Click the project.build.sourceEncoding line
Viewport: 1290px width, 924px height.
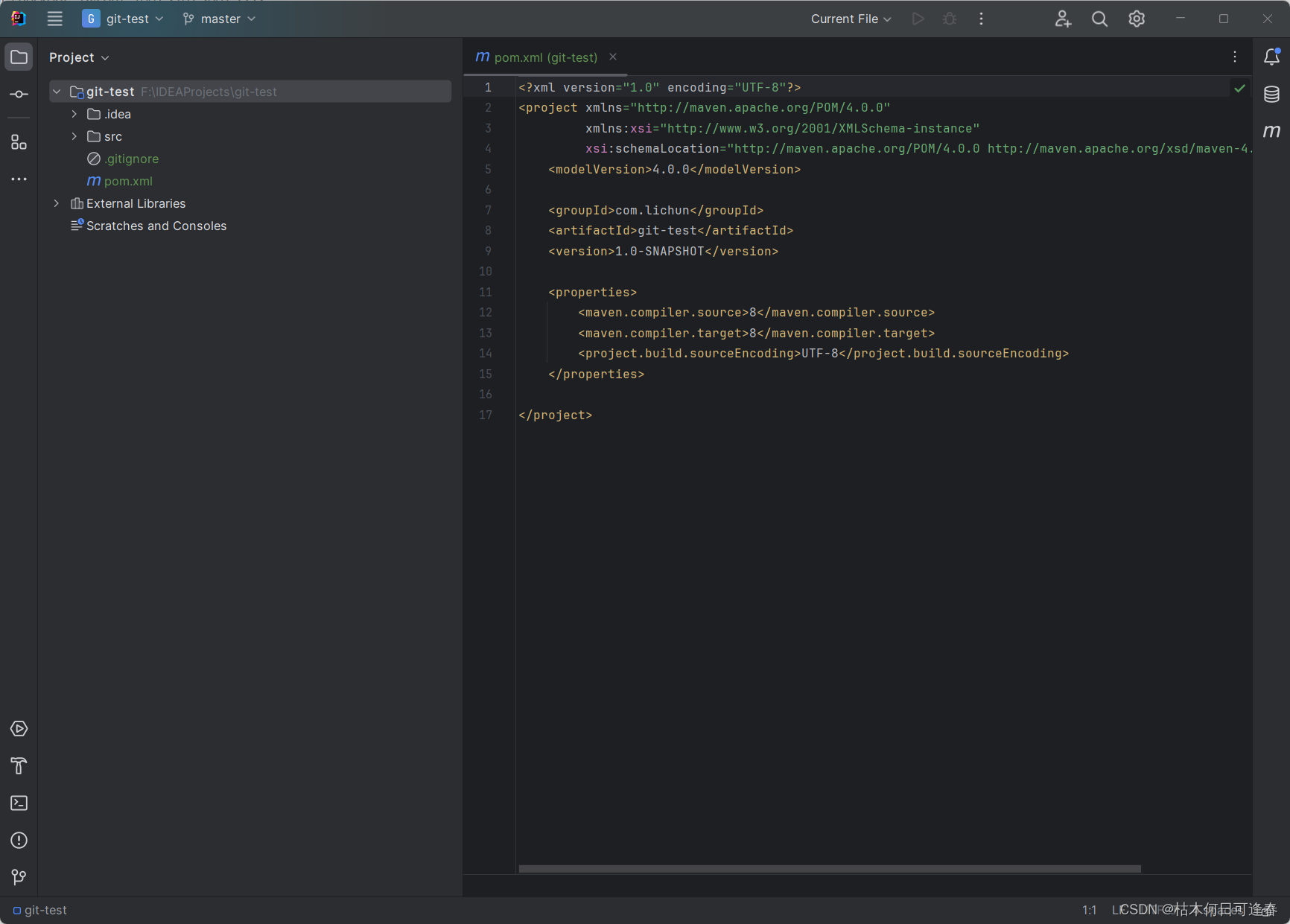pyautogui.click(x=824, y=354)
